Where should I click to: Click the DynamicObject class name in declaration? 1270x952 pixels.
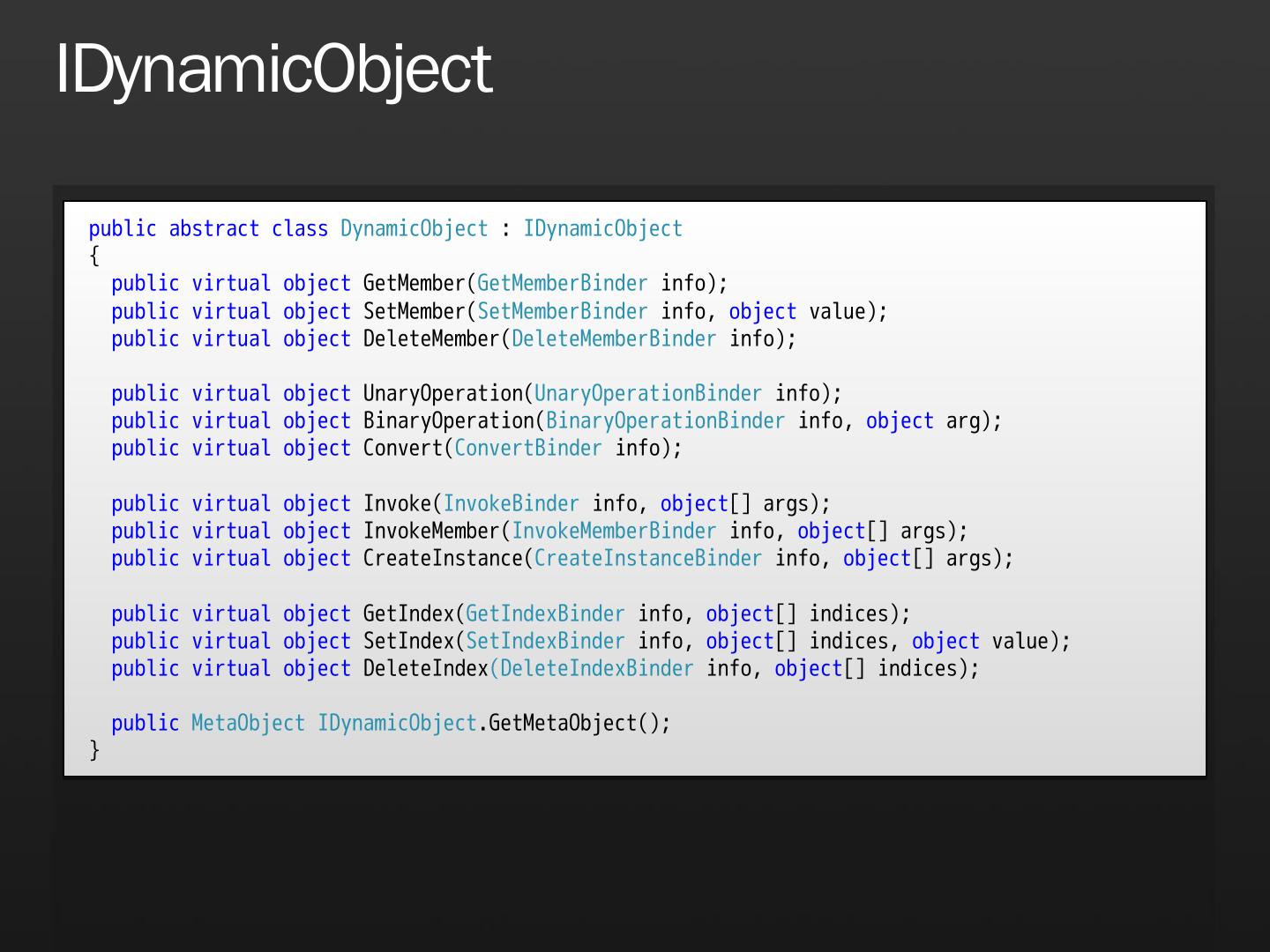(x=414, y=229)
